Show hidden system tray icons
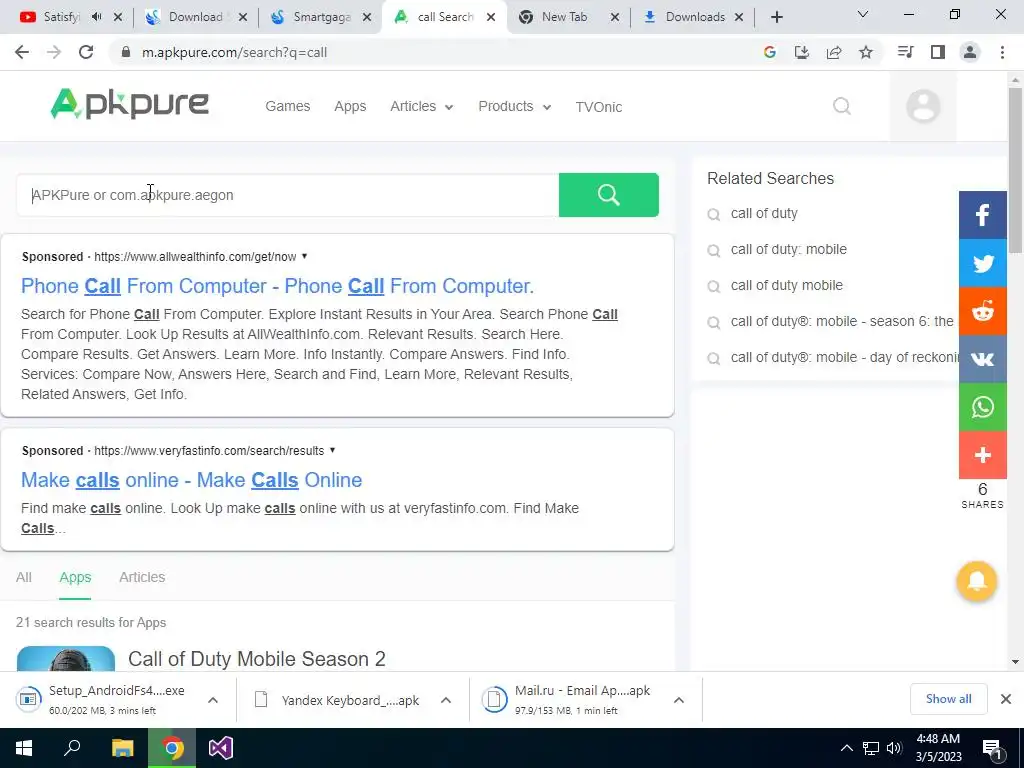 (x=846, y=748)
